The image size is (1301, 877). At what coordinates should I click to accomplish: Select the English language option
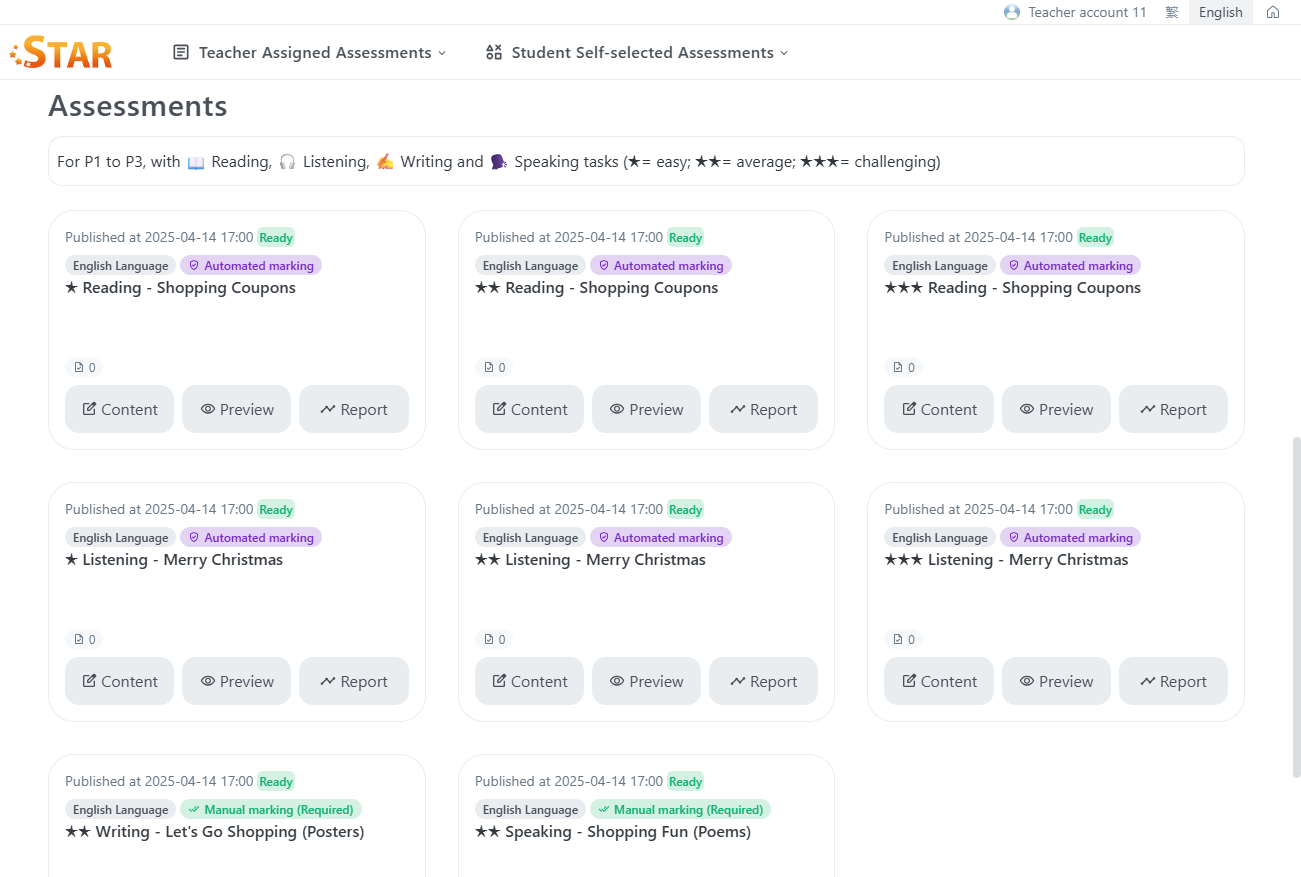pos(1220,12)
